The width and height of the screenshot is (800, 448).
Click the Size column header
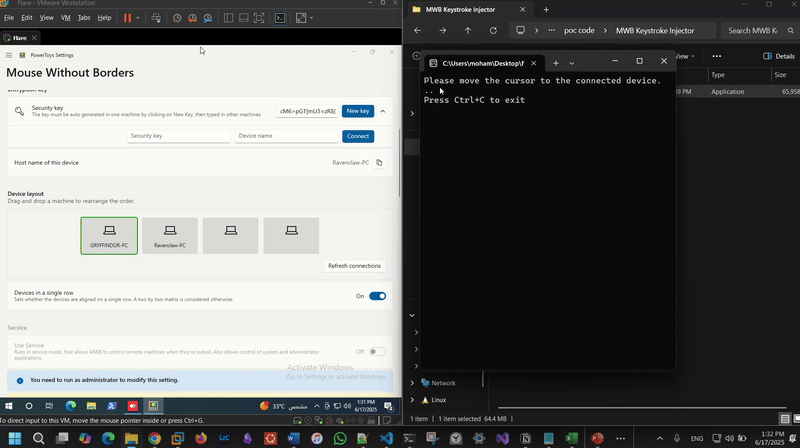tap(781, 75)
